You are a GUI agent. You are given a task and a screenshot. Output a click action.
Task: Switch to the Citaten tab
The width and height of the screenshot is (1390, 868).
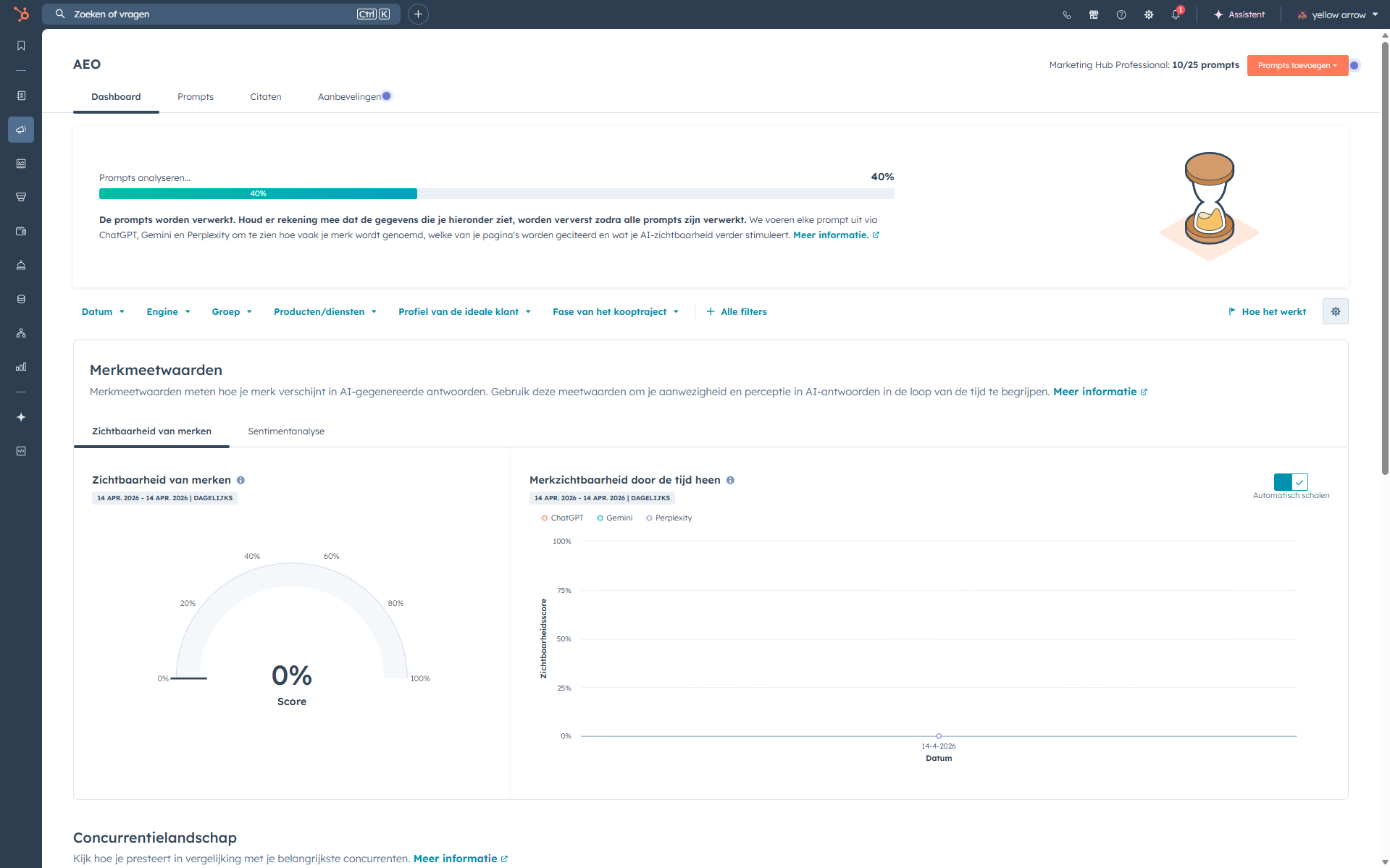[266, 97]
